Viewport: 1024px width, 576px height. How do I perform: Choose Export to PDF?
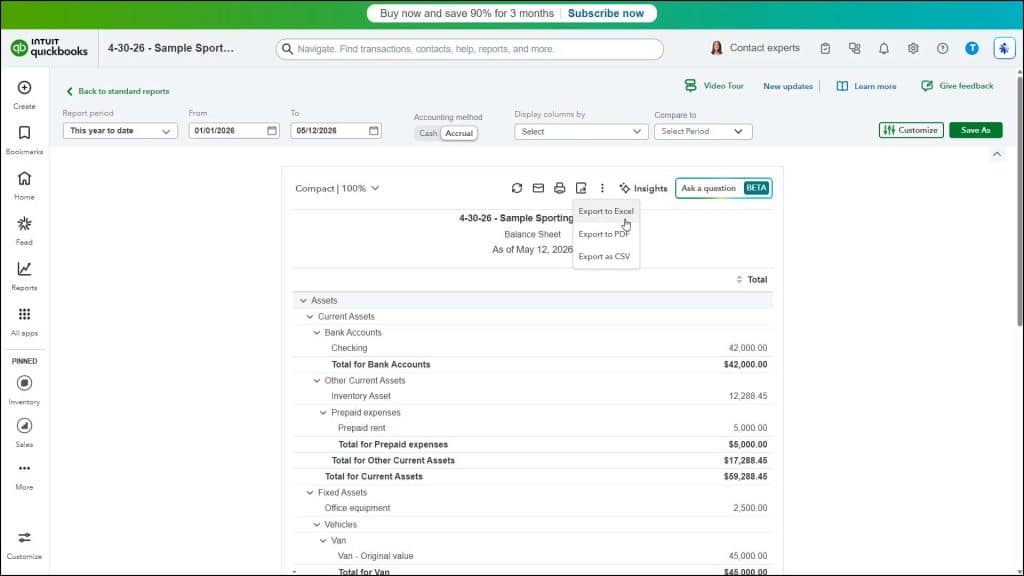tap(606, 234)
